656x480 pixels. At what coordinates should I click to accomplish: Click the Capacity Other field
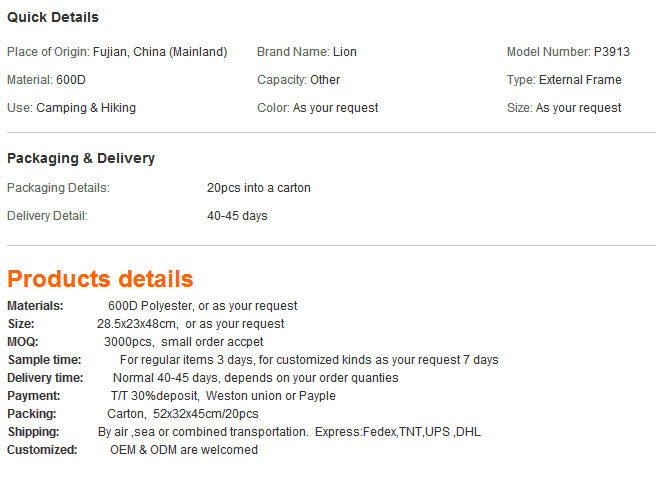(298, 80)
